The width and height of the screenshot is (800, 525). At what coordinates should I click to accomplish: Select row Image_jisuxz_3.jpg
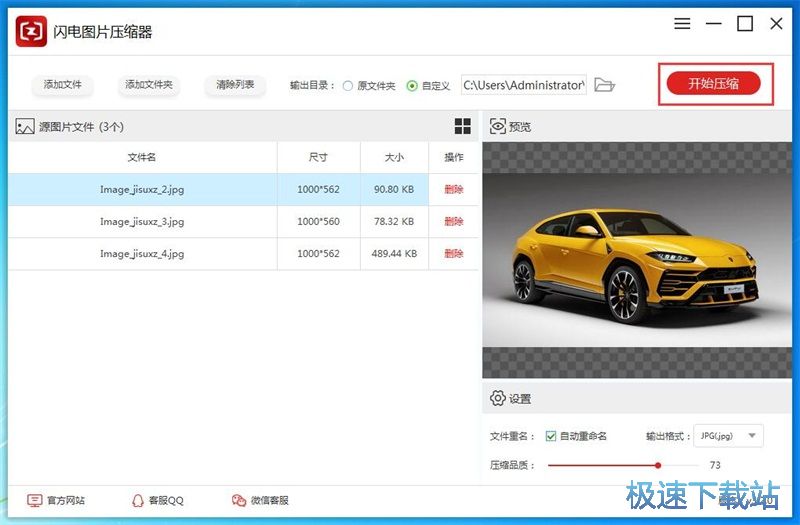(243, 221)
